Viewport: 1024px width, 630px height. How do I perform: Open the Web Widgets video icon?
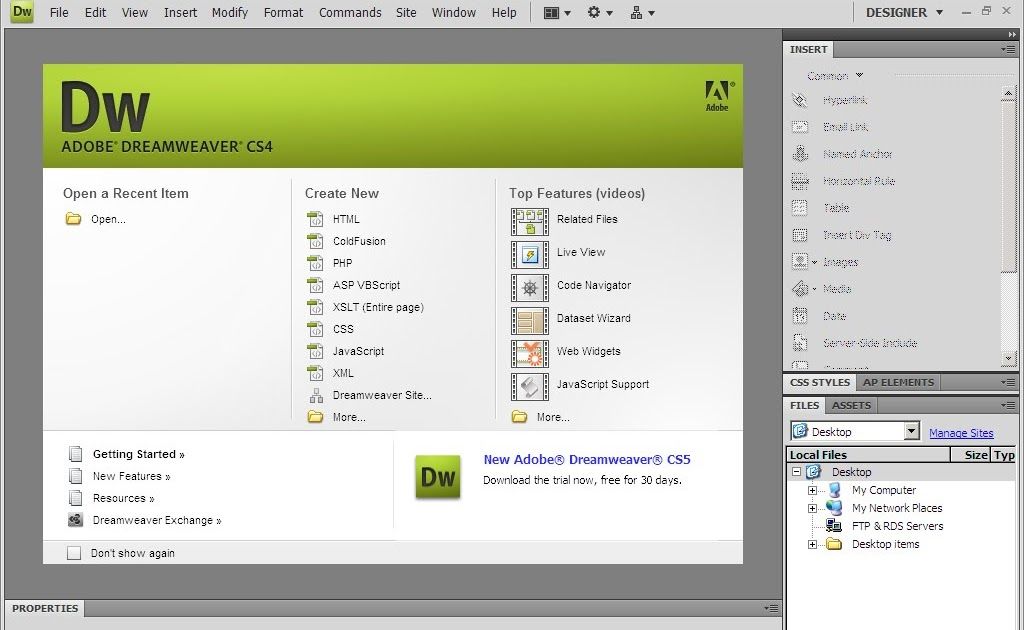(x=530, y=353)
